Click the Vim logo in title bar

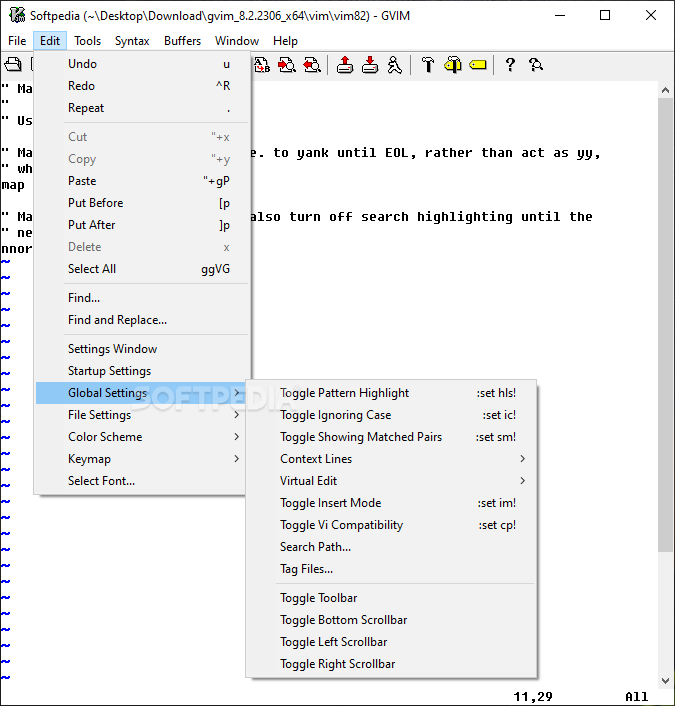pyautogui.click(x=17, y=15)
